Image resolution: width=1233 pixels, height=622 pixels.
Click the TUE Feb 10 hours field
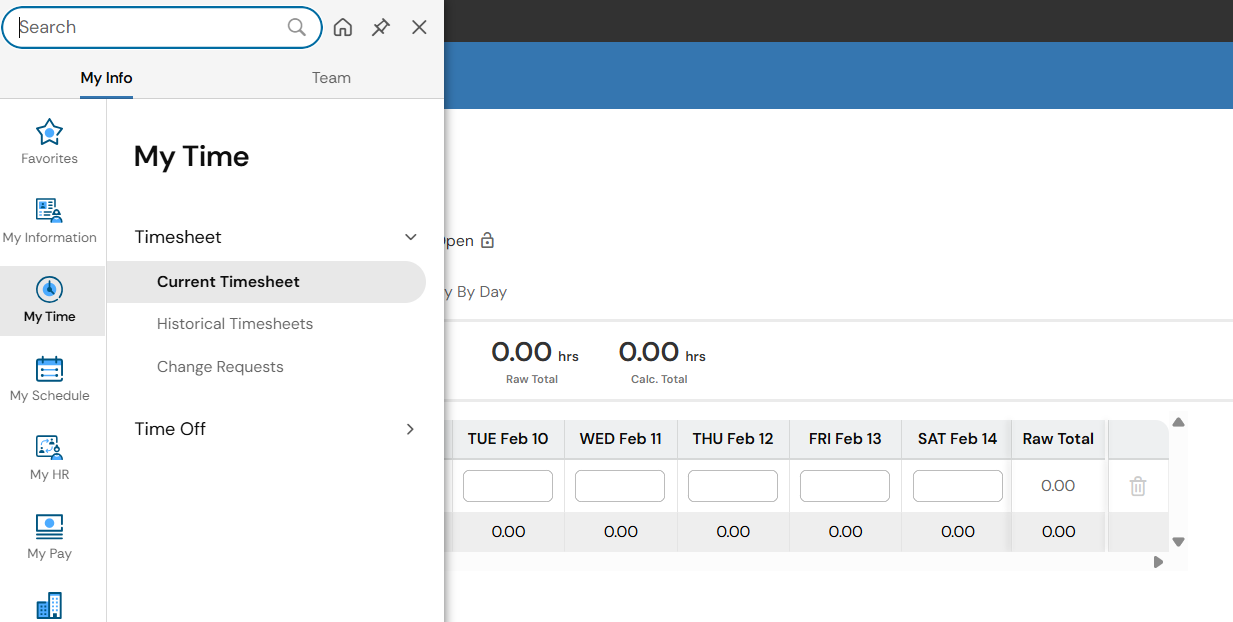508,486
